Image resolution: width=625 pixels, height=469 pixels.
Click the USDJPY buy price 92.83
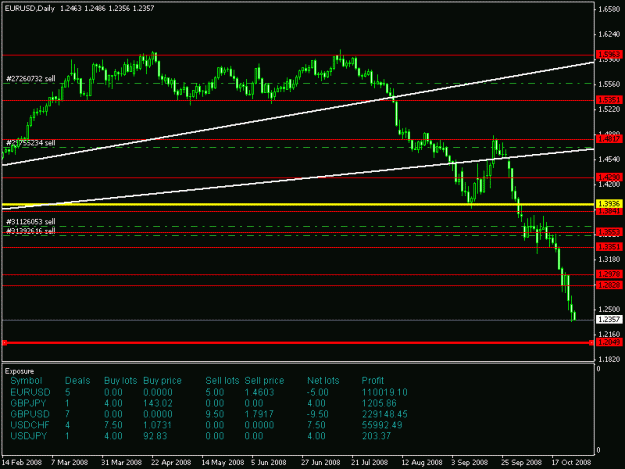[155, 436]
